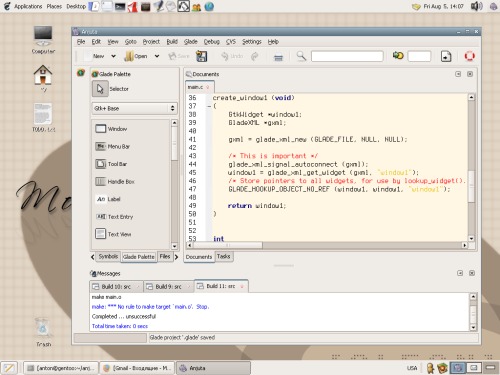Open the Applications menu in top panel
This screenshot has width=500, height=375.
[28, 6]
